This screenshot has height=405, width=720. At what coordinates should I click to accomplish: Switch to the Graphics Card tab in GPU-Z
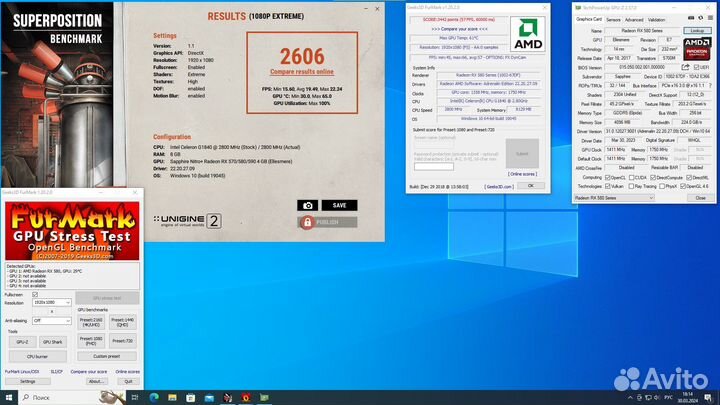[589, 20]
